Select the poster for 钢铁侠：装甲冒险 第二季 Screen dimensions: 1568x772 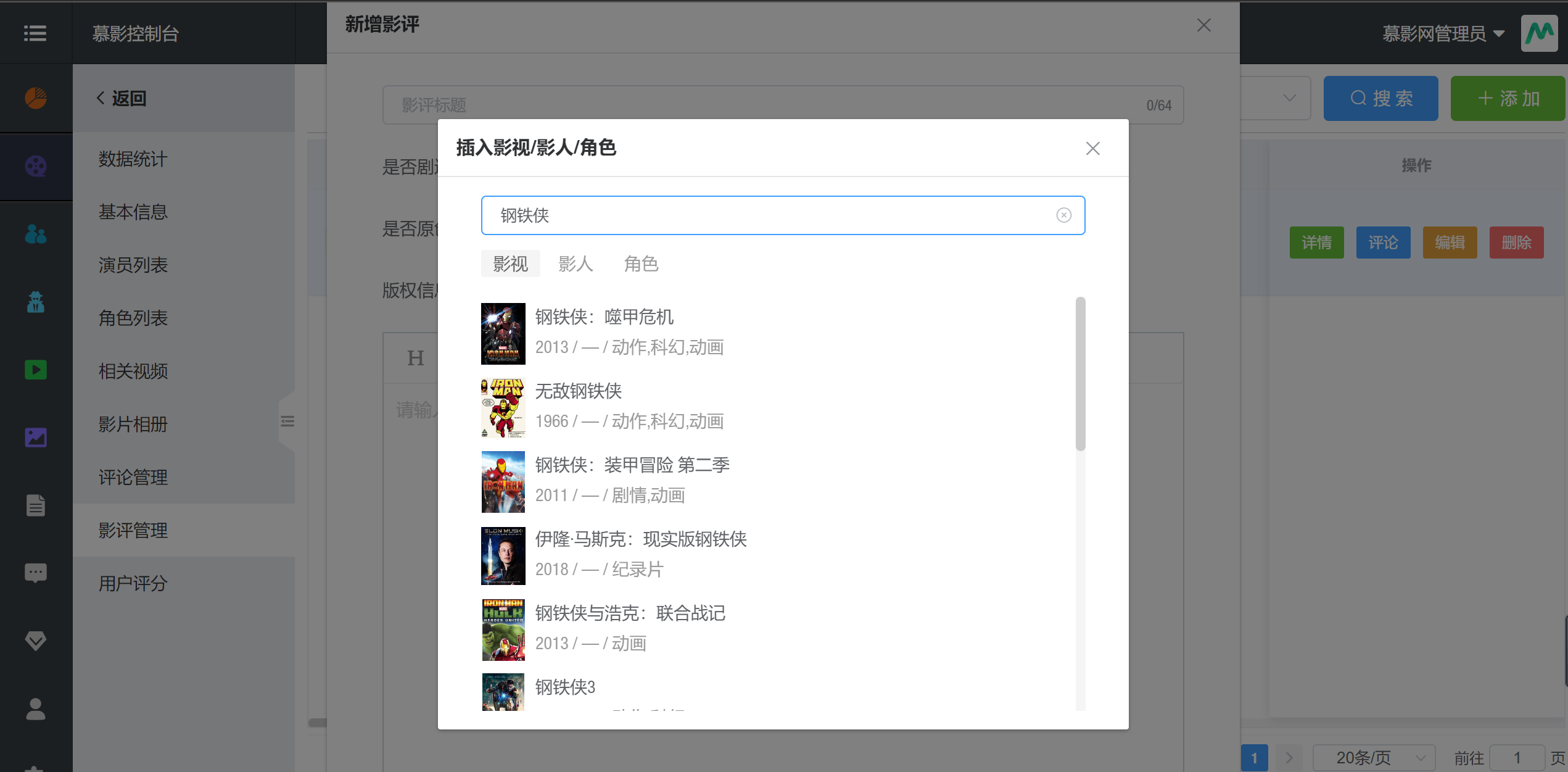point(503,481)
